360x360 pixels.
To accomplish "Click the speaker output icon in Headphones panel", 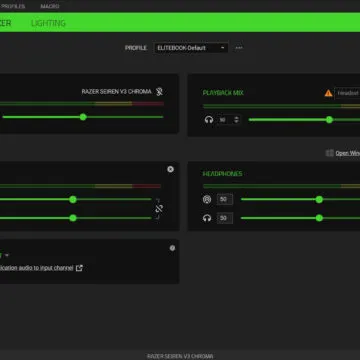I will pyautogui.click(x=207, y=200).
